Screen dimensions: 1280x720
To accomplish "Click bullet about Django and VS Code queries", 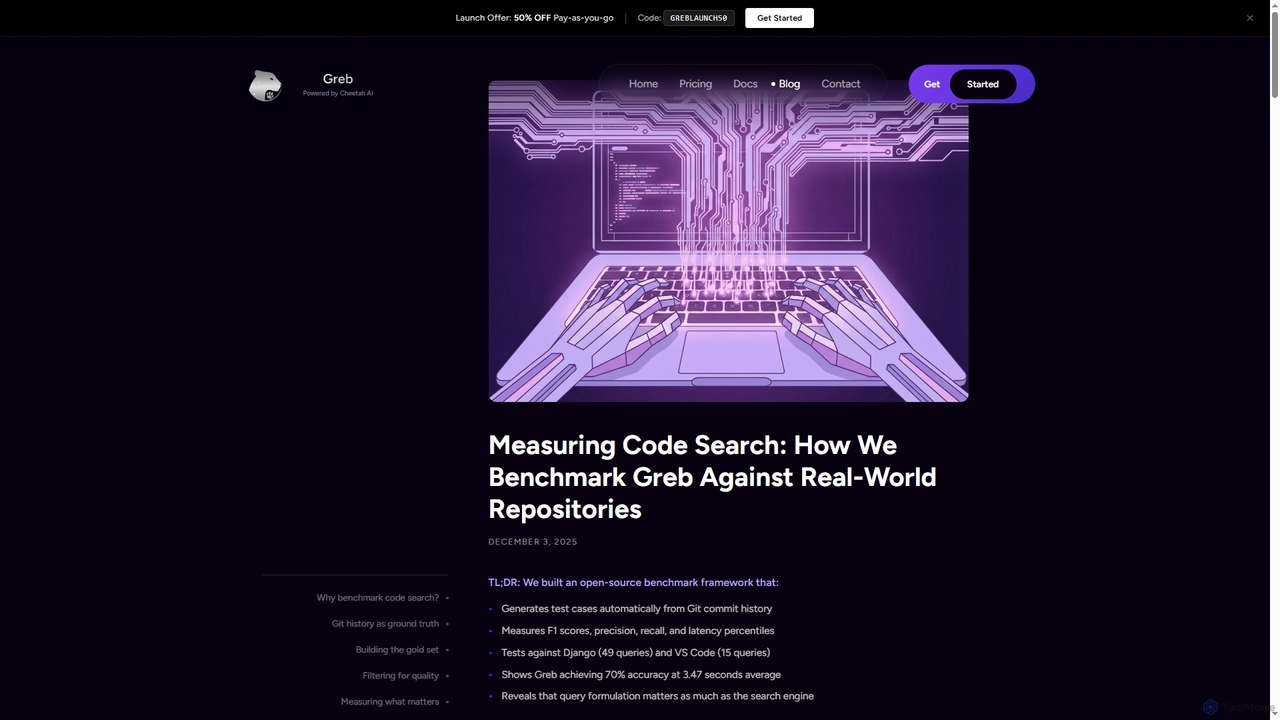I will coord(635,653).
